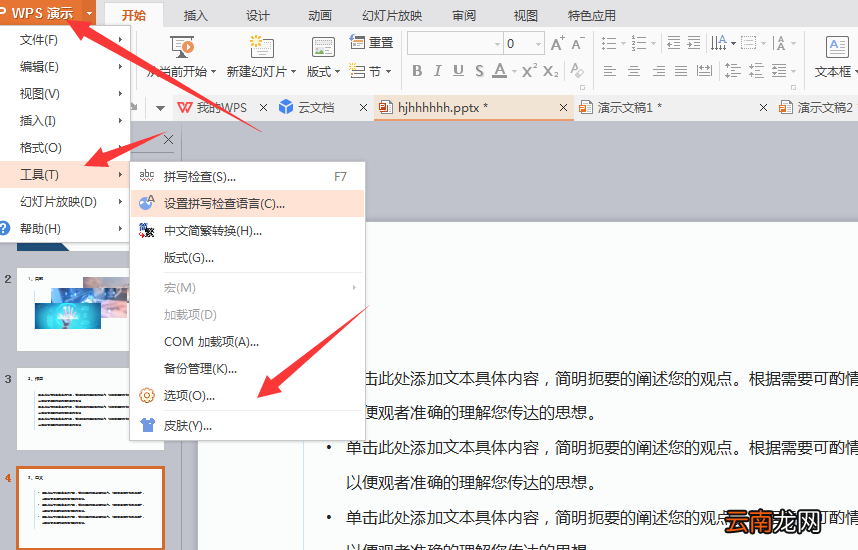858x550 pixels.
Task: Switch to 云文档 document tab
Action: [x=316, y=108]
